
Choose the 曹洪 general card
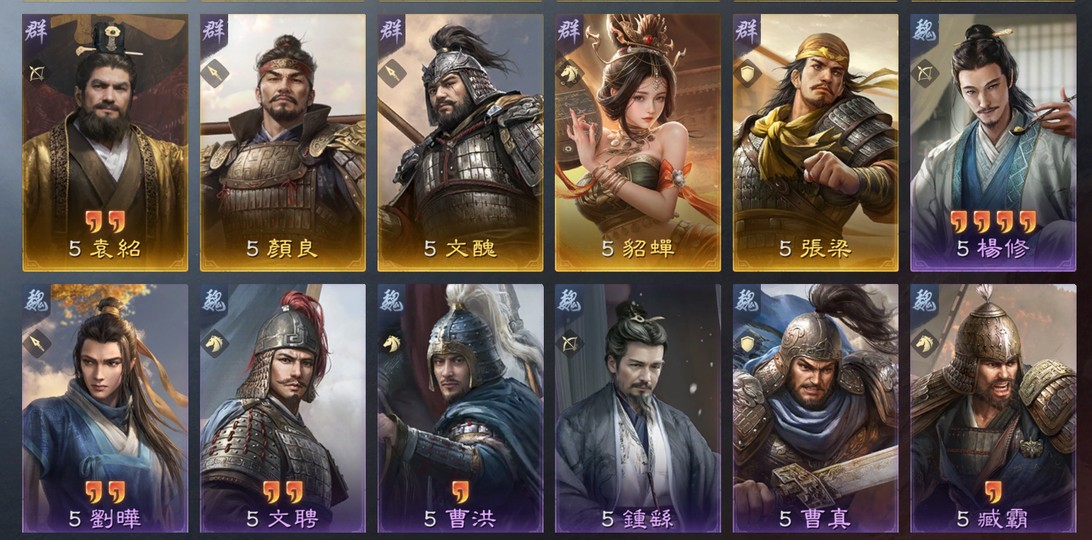460,408
